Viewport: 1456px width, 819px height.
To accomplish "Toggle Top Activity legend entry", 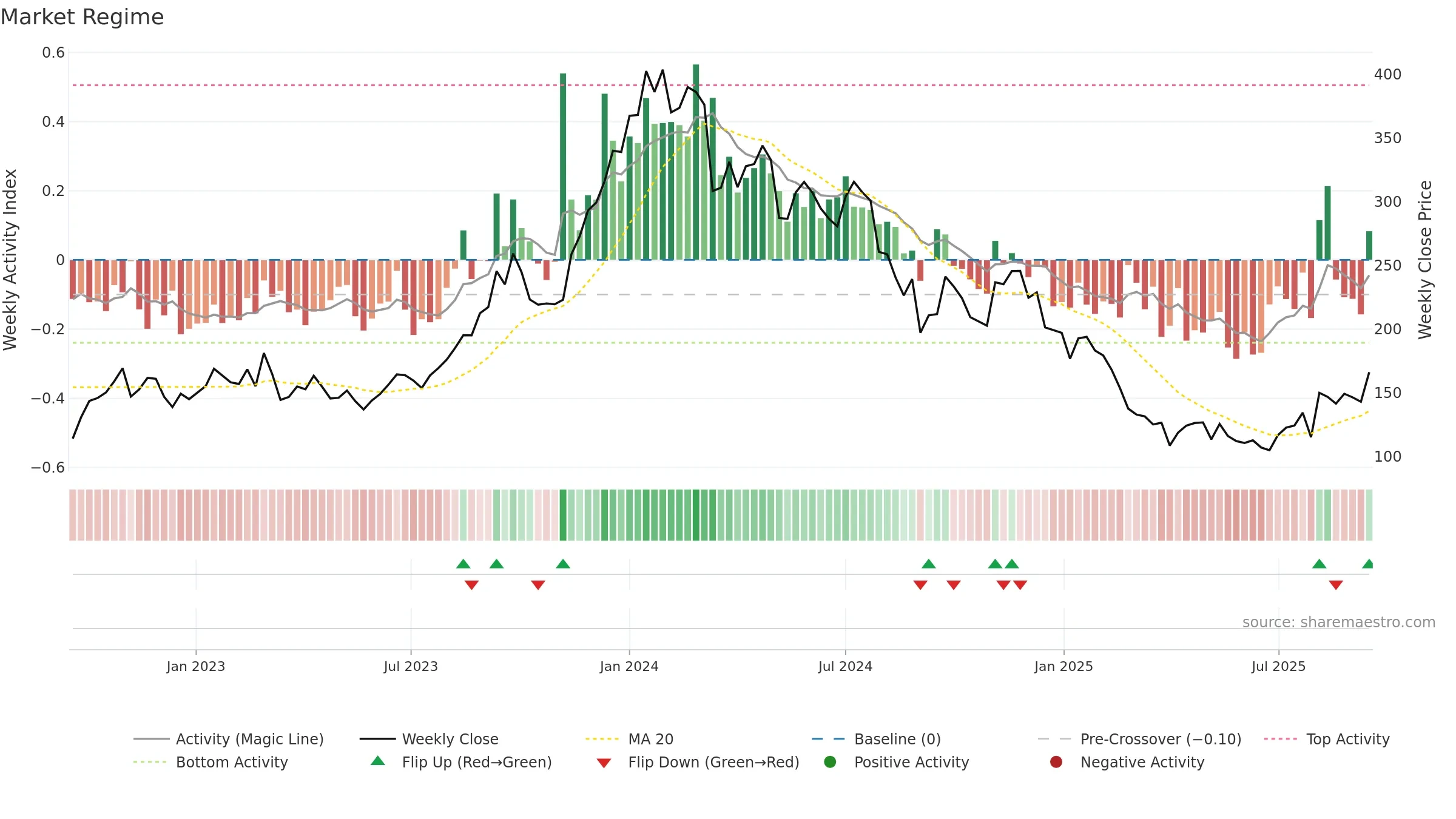I will click(1326, 739).
